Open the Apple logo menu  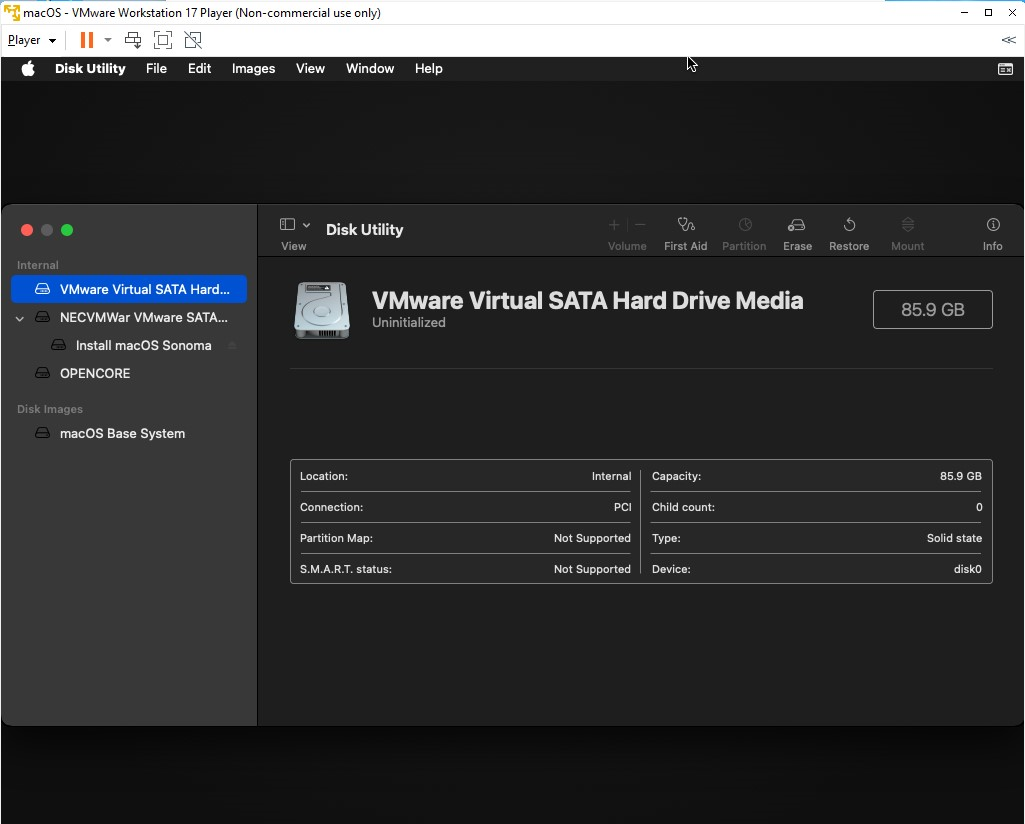tap(28, 69)
